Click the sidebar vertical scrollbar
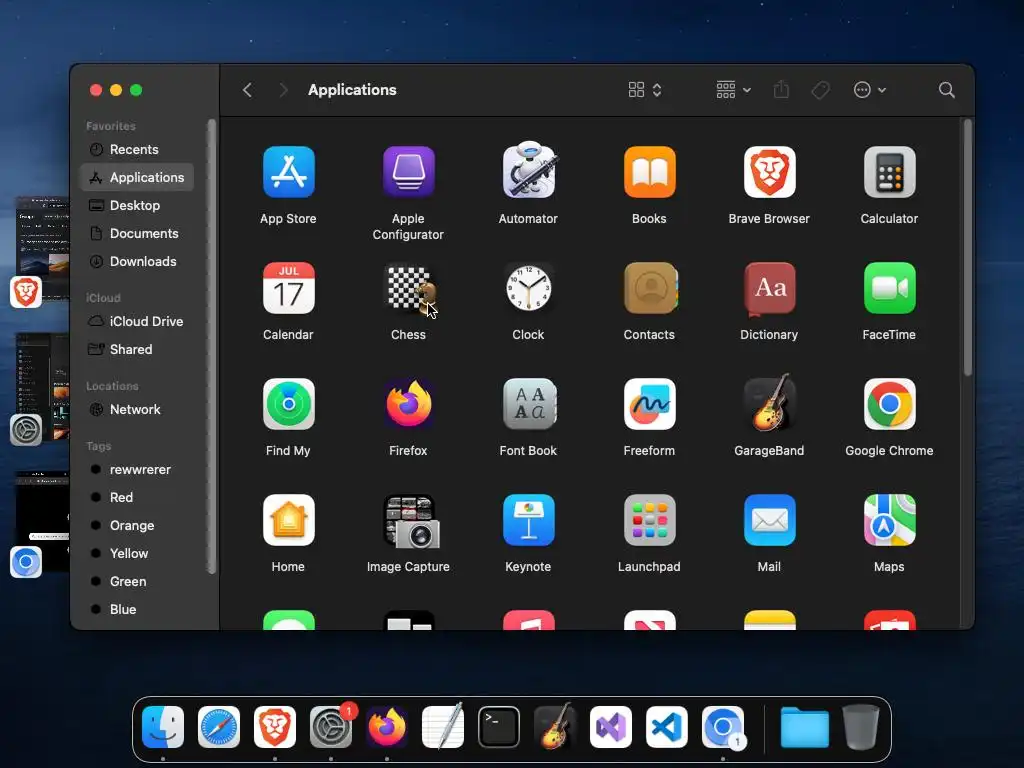Screen dimensions: 1024x768 [211, 347]
